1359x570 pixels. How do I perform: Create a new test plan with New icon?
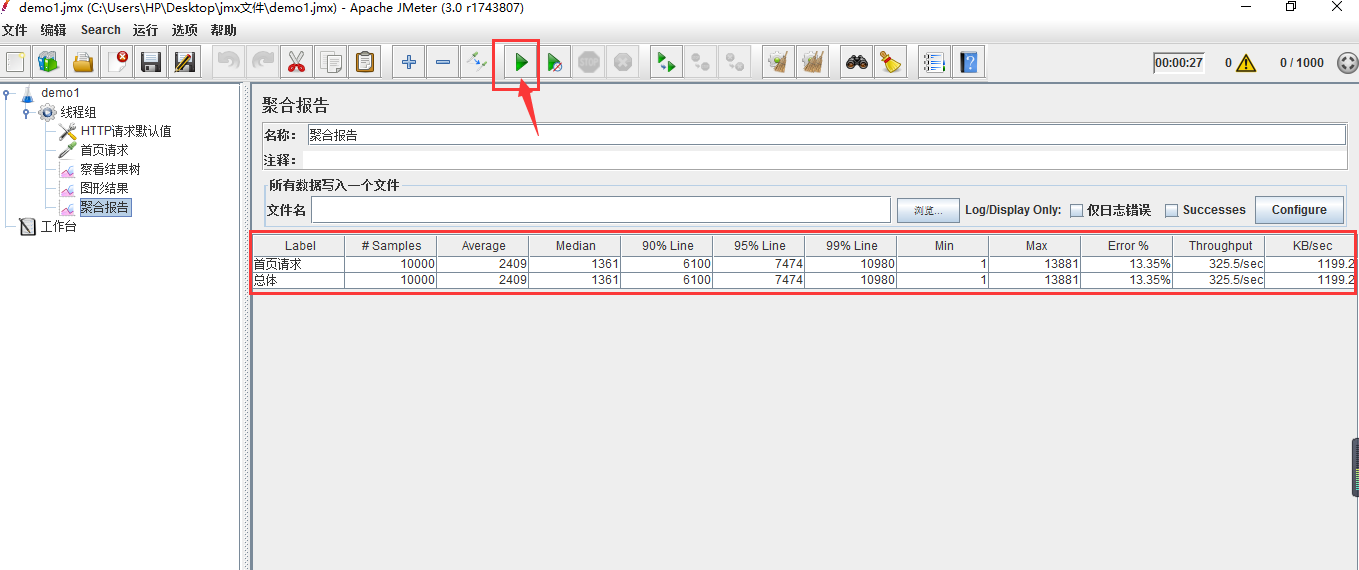[x=15, y=62]
